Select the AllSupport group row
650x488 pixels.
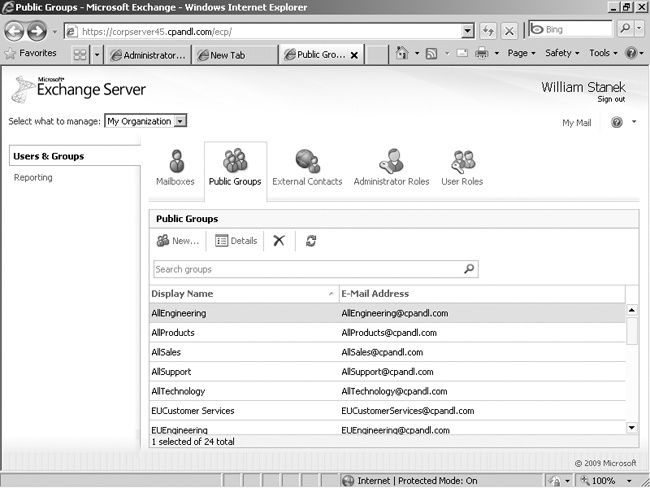[387, 371]
